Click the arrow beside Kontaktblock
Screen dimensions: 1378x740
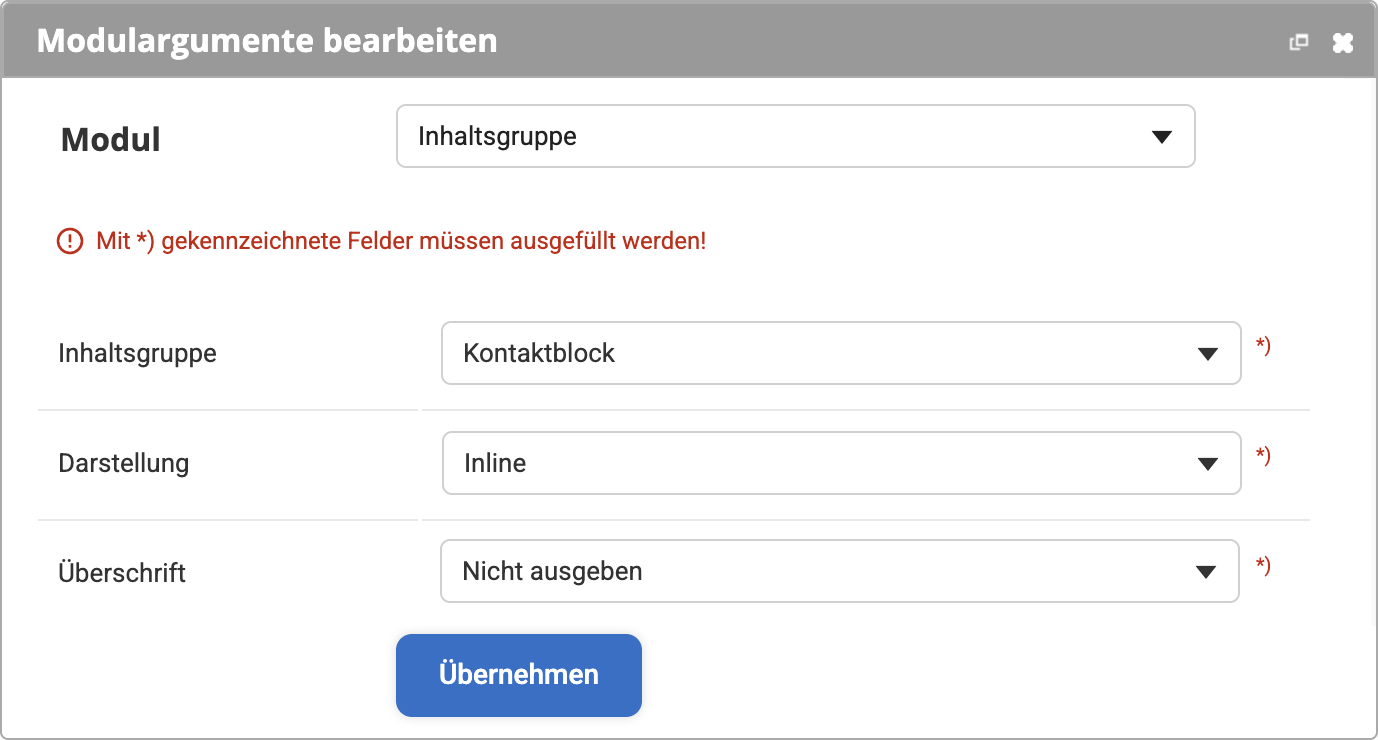pos(1207,353)
